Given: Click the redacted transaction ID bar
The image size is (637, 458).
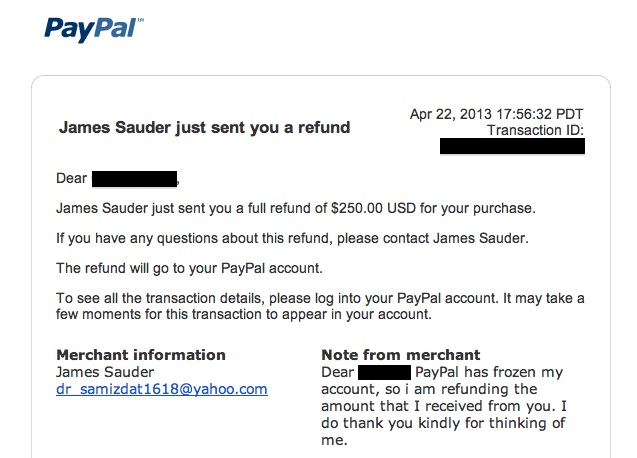Looking at the screenshot, I should 512,146.
